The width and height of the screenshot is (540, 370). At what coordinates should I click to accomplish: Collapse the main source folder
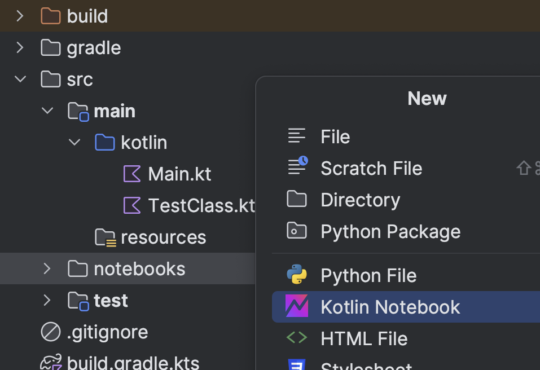click(x=47, y=111)
